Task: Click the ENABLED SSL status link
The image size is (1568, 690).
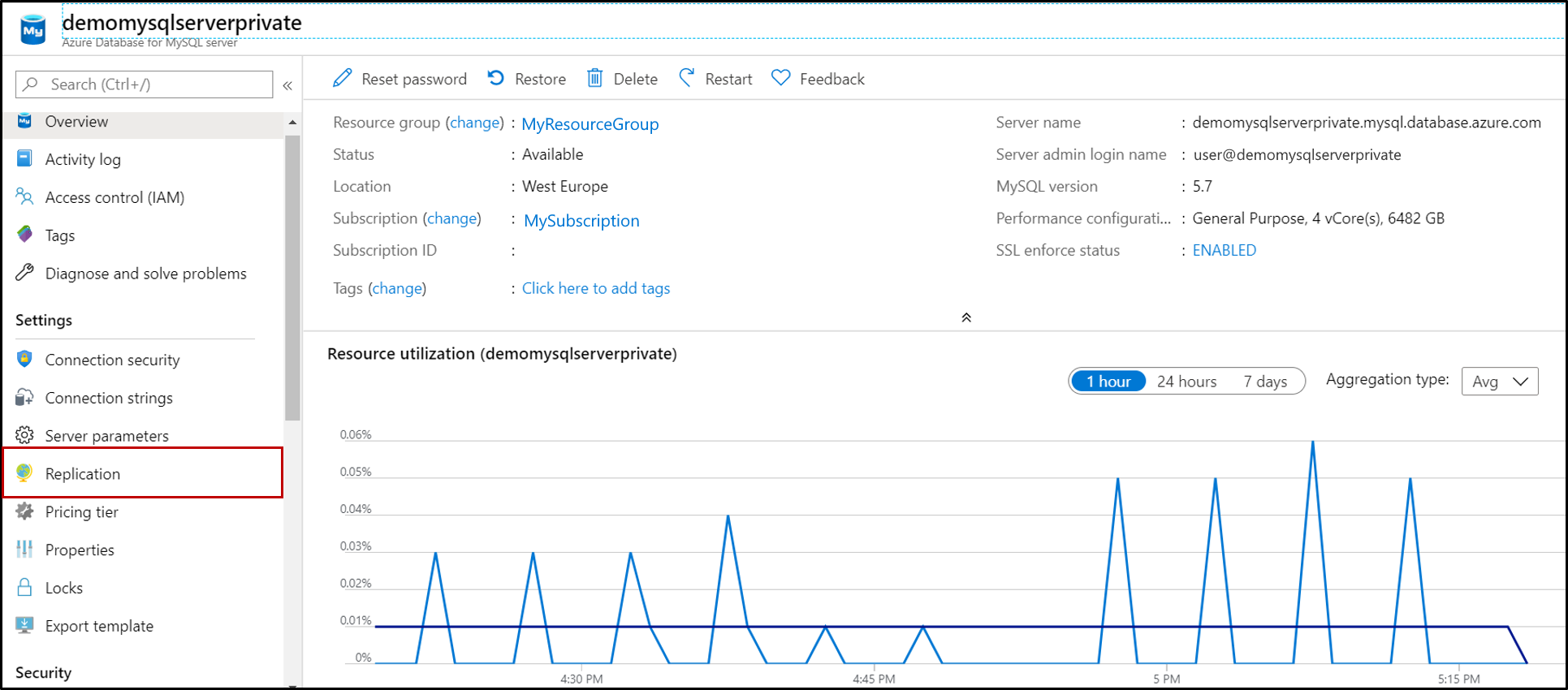Action: [x=1224, y=250]
